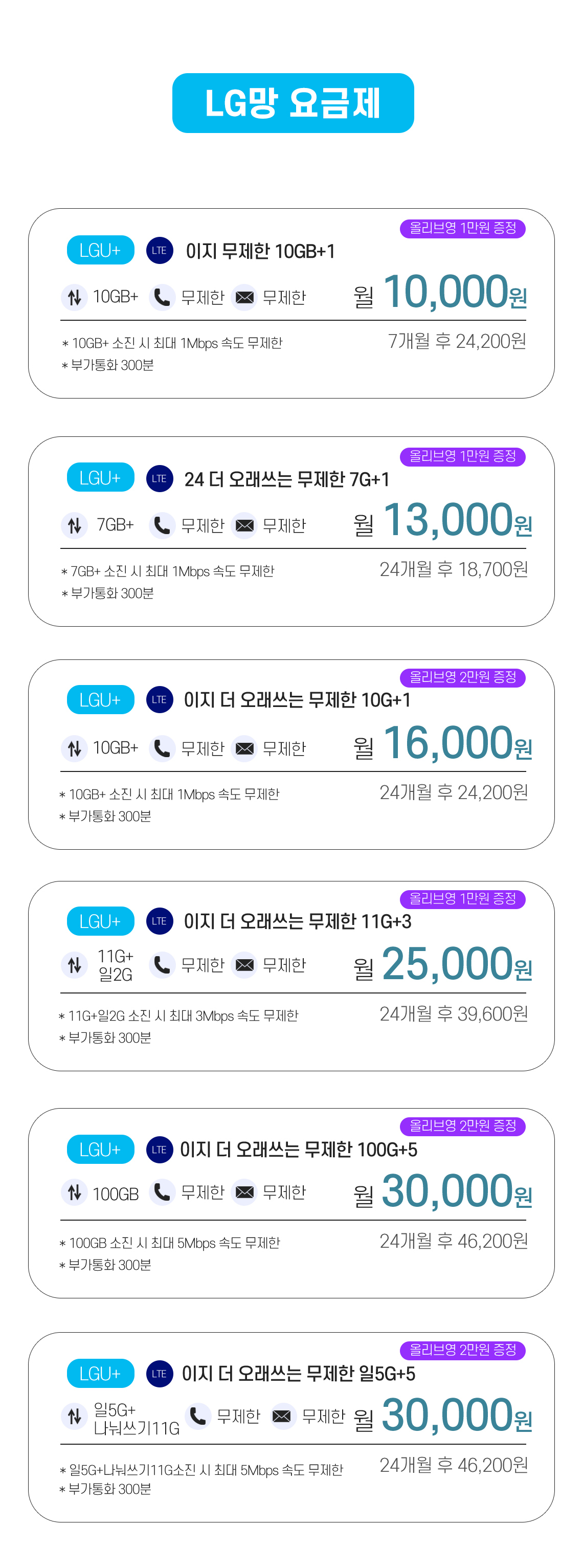Click the phone icon in the 일5G+5 plan

pos(198,1417)
